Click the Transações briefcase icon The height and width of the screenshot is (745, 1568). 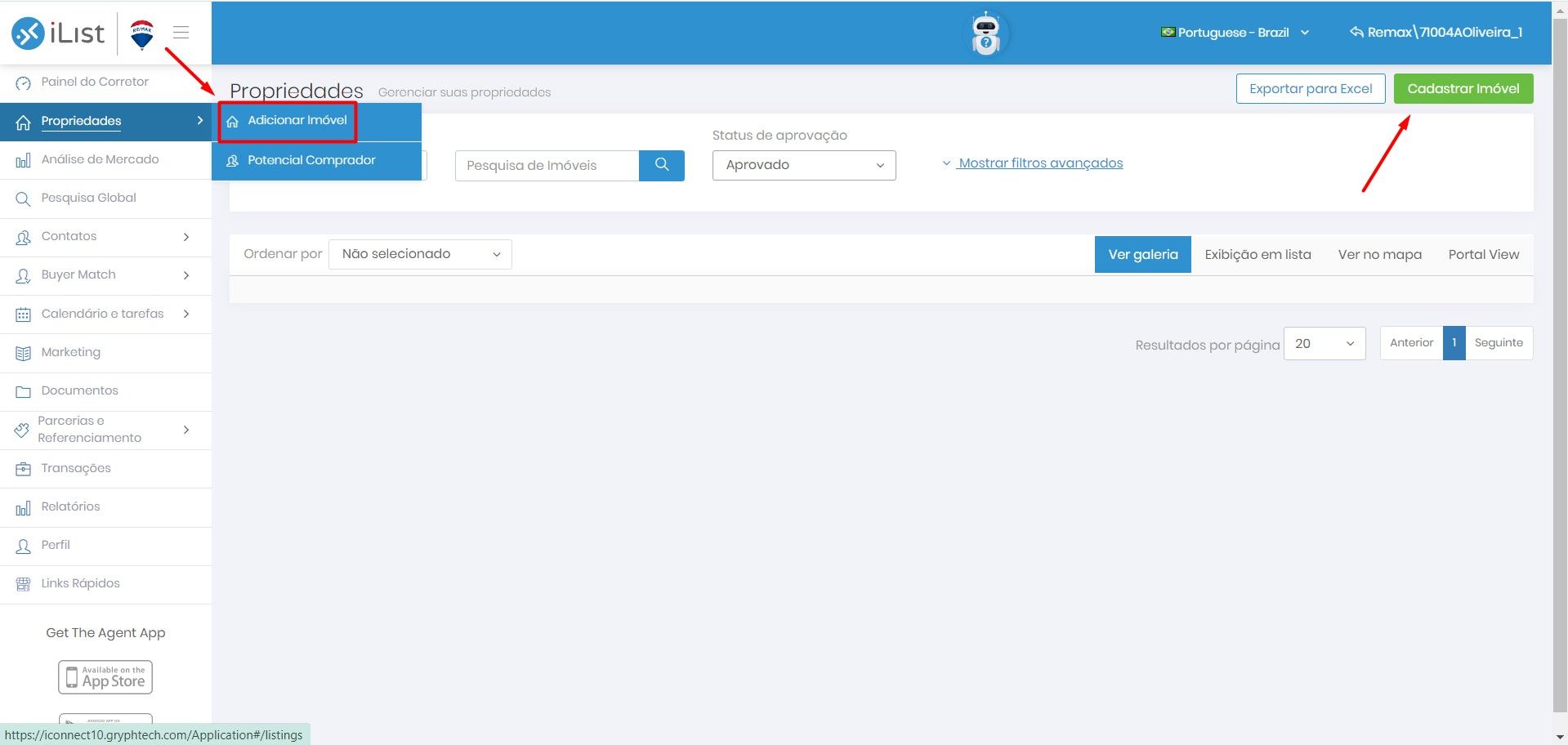click(x=23, y=469)
